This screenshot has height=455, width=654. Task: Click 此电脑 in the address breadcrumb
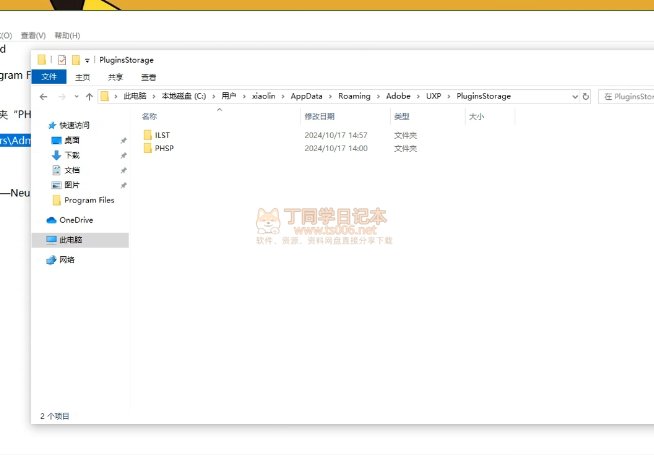click(x=135, y=96)
